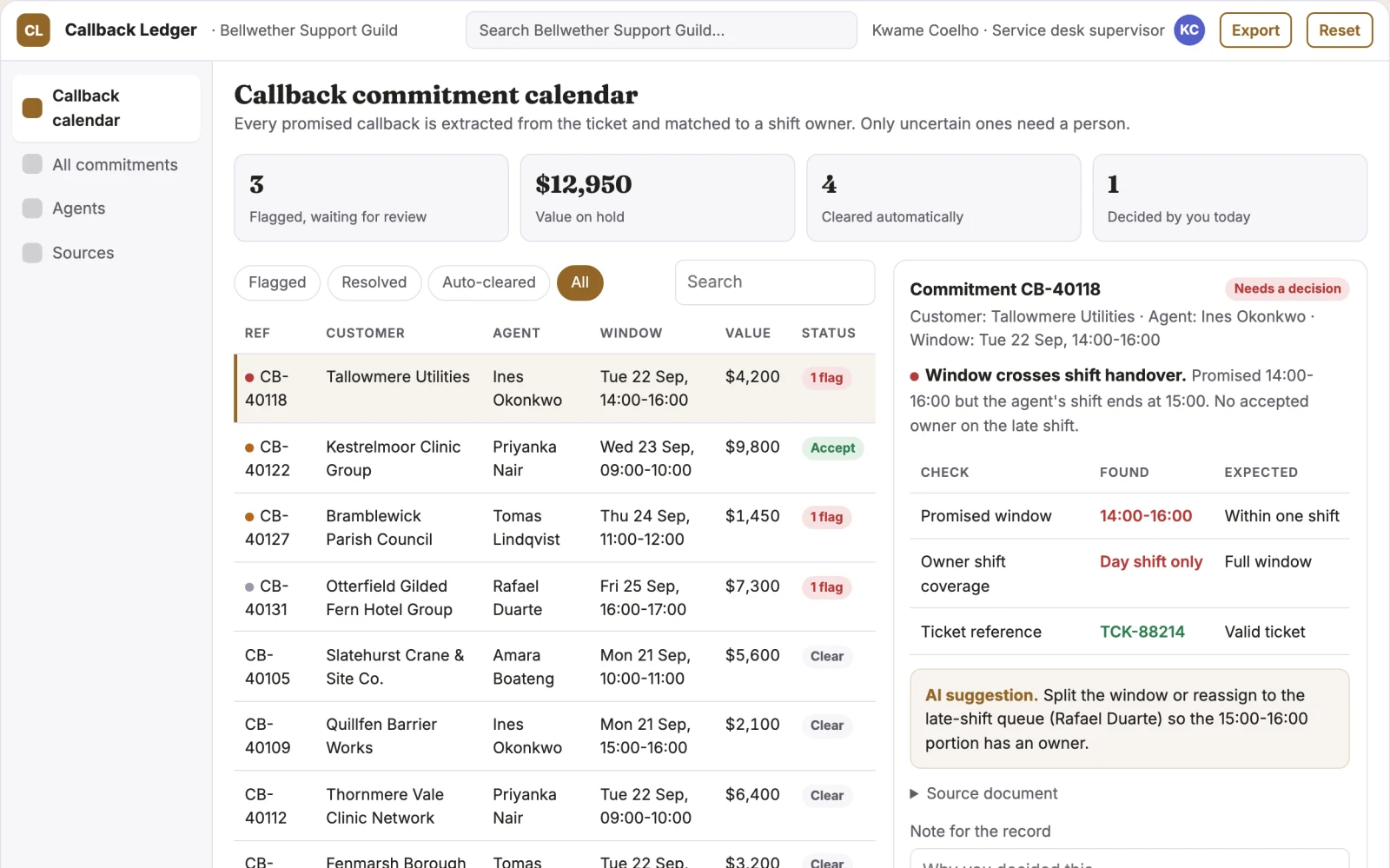Click the All commitments sidebar icon
The height and width of the screenshot is (868, 1390).
pyautogui.click(x=32, y=164)
